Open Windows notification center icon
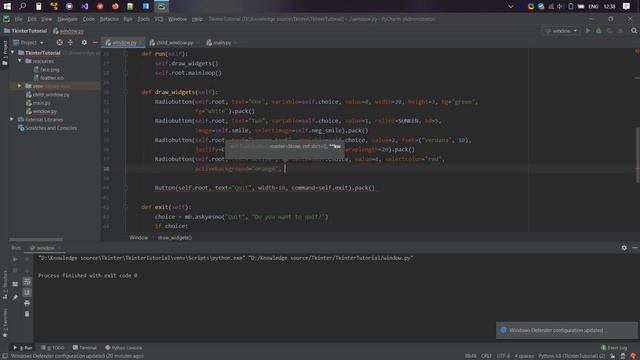 (627, 6)
